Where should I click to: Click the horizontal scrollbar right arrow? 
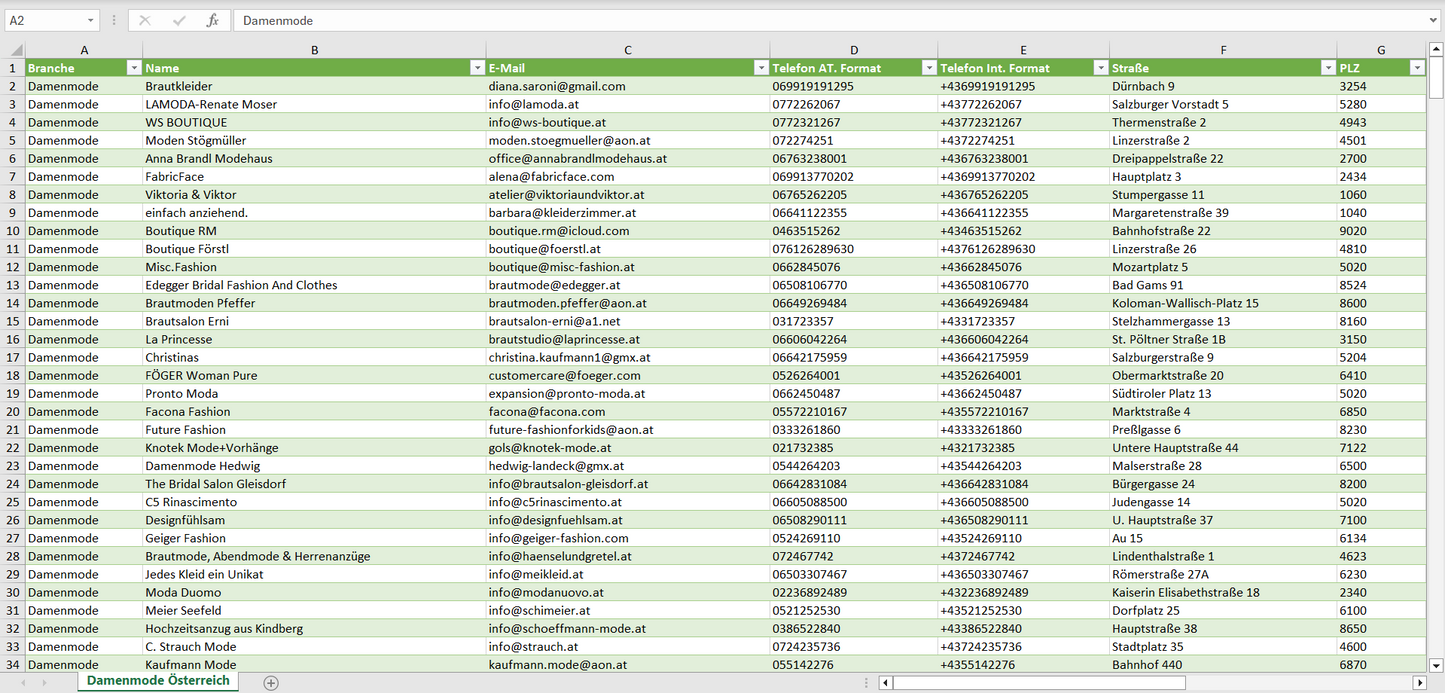[x=1418, y=683]
